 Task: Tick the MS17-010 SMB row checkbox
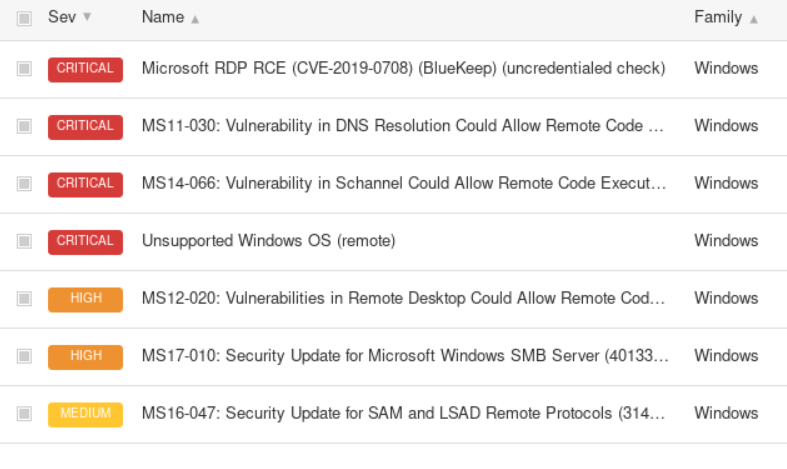pyautogui.click(x=25, y=356)
